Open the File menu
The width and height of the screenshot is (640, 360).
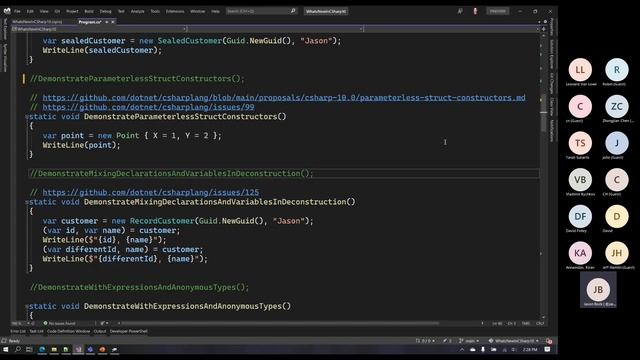[17, 11]
